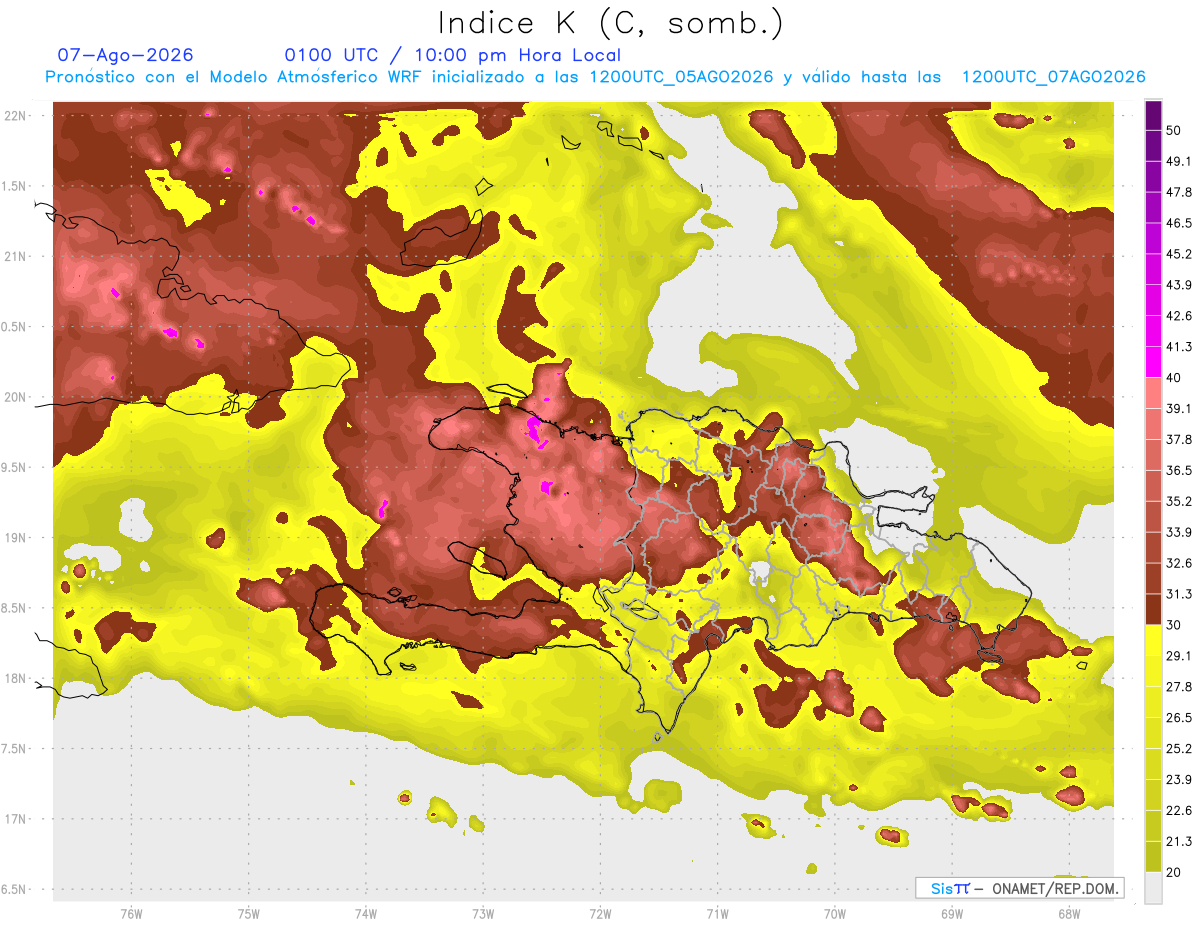Click the legend value "35.2"
Screen dimensions: 1200x927
coord(1179,501)
